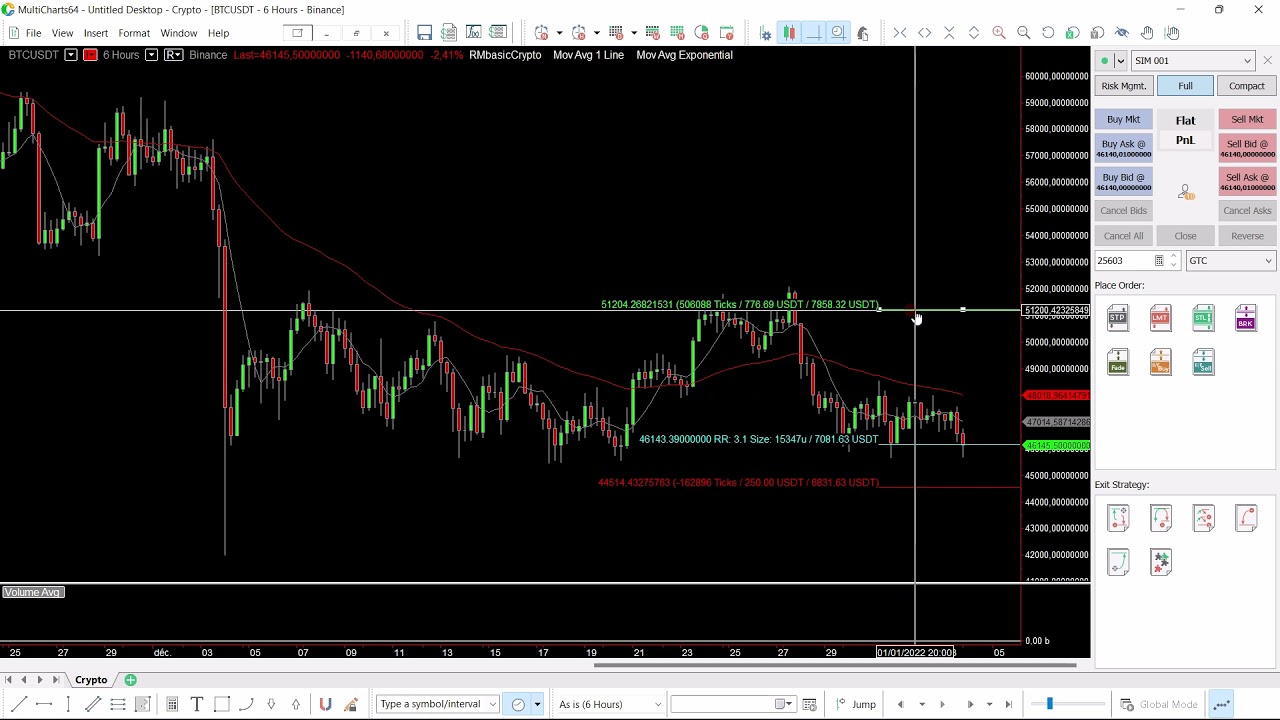Toggle the dotted tracking button on bottom toolbar
The image size is (1280, 720).
[1221, 704]
